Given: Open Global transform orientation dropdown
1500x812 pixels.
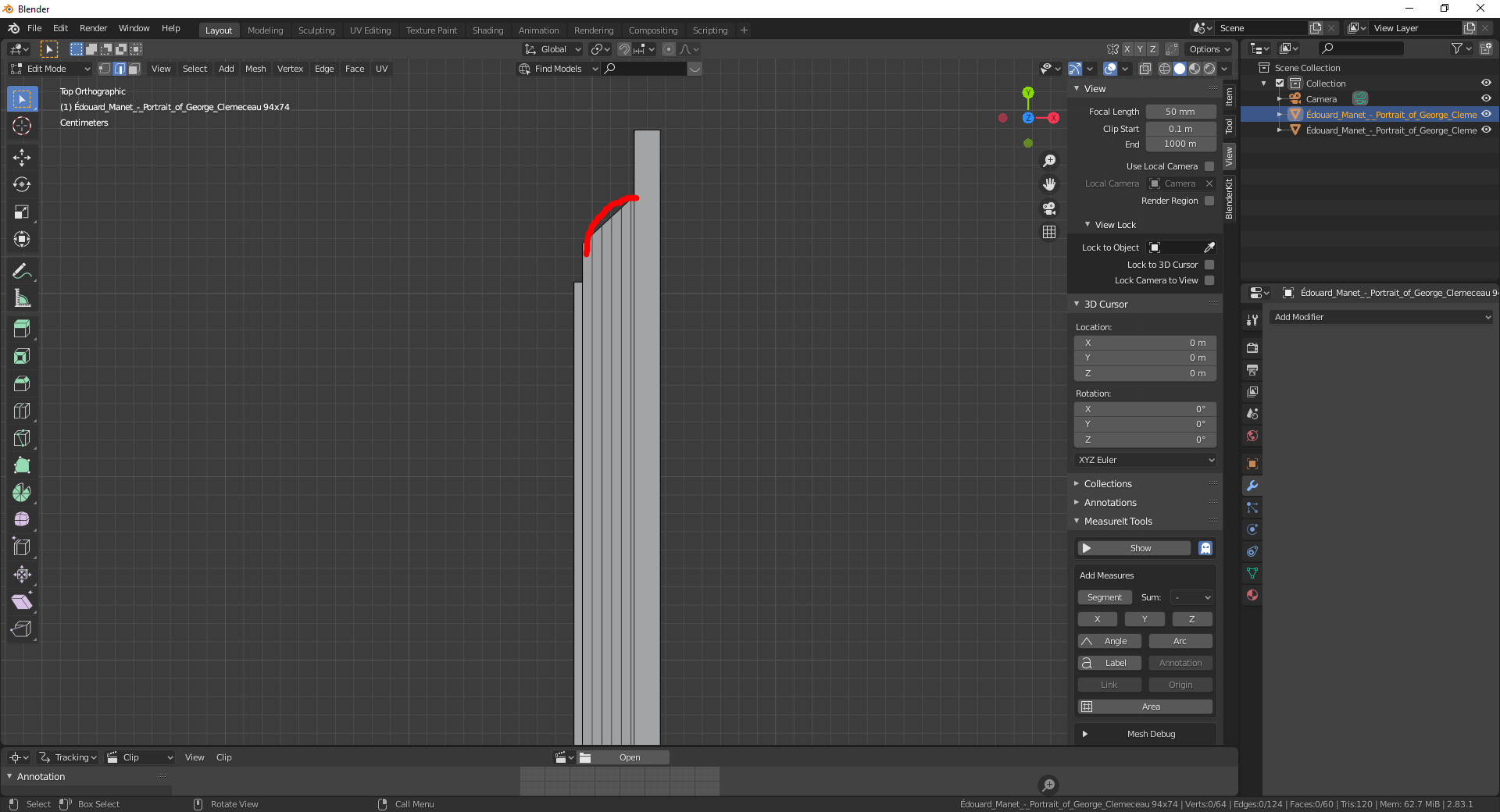Looking at the screenshot, I should 553,49.
